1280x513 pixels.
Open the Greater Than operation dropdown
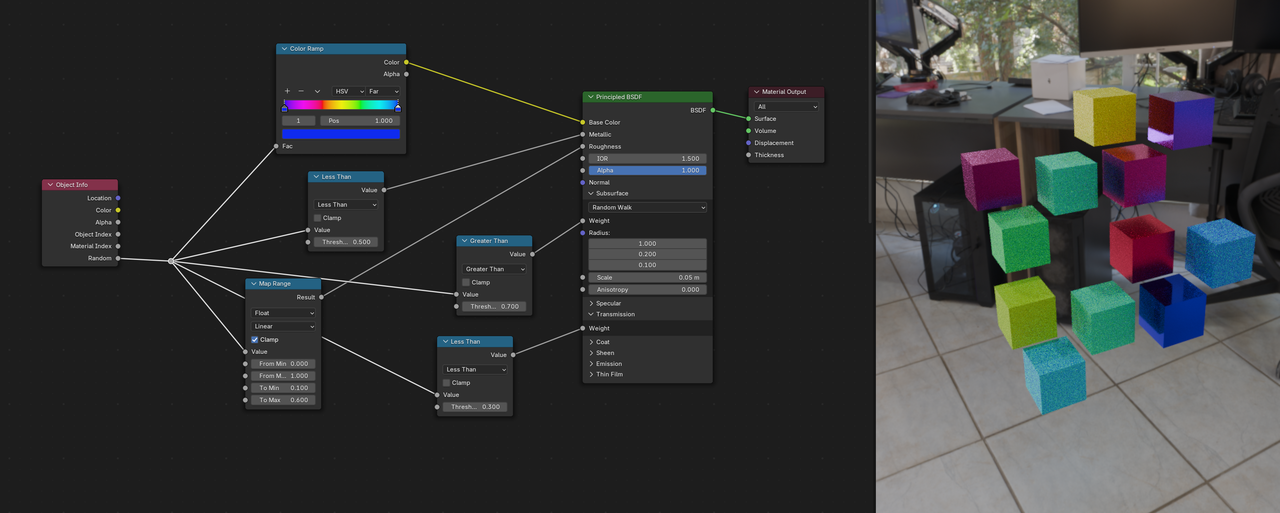click(x=494, y=269)
